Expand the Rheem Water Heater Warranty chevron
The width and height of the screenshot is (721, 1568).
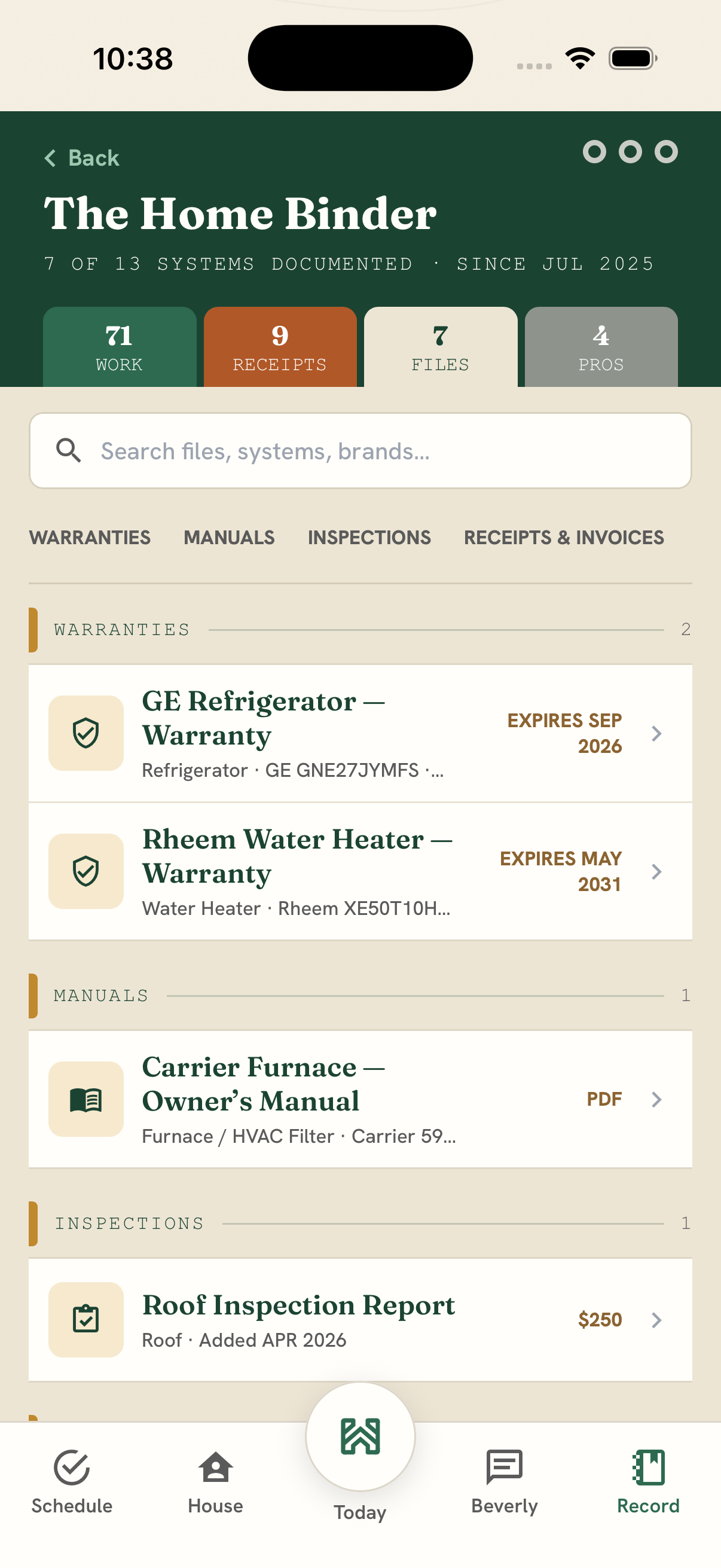(656, 872)
